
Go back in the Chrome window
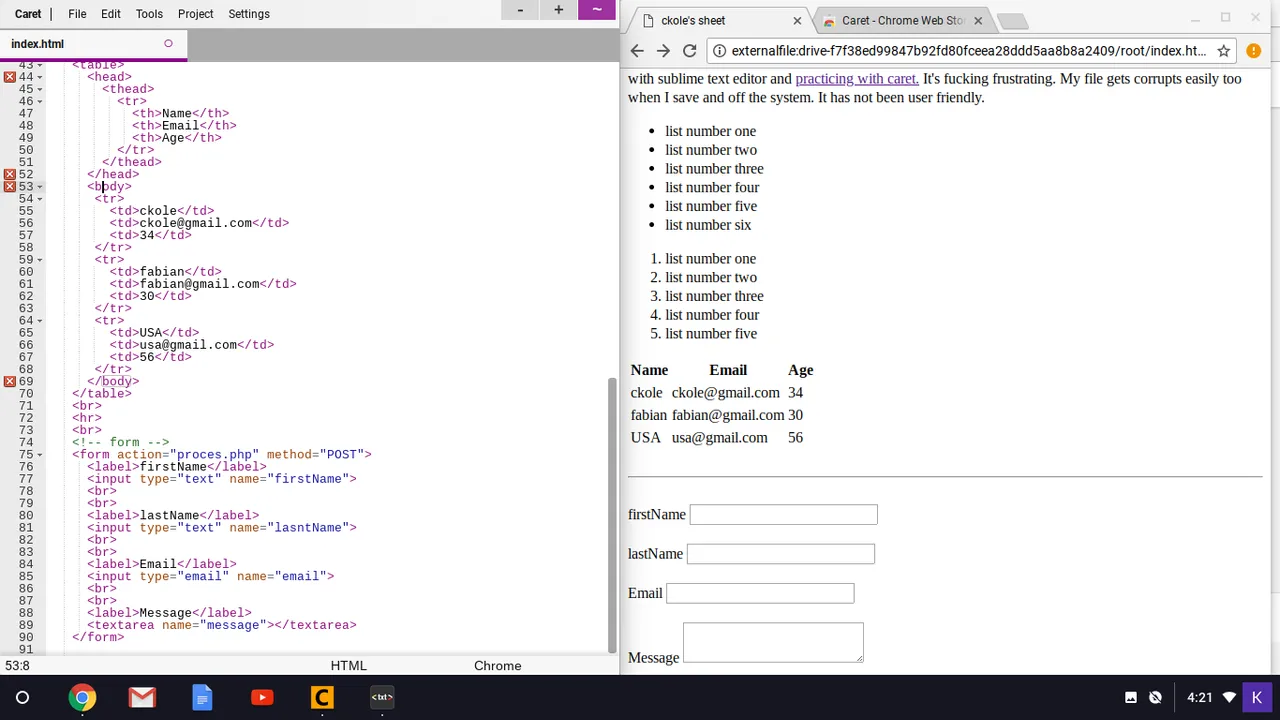pos(637,51)
